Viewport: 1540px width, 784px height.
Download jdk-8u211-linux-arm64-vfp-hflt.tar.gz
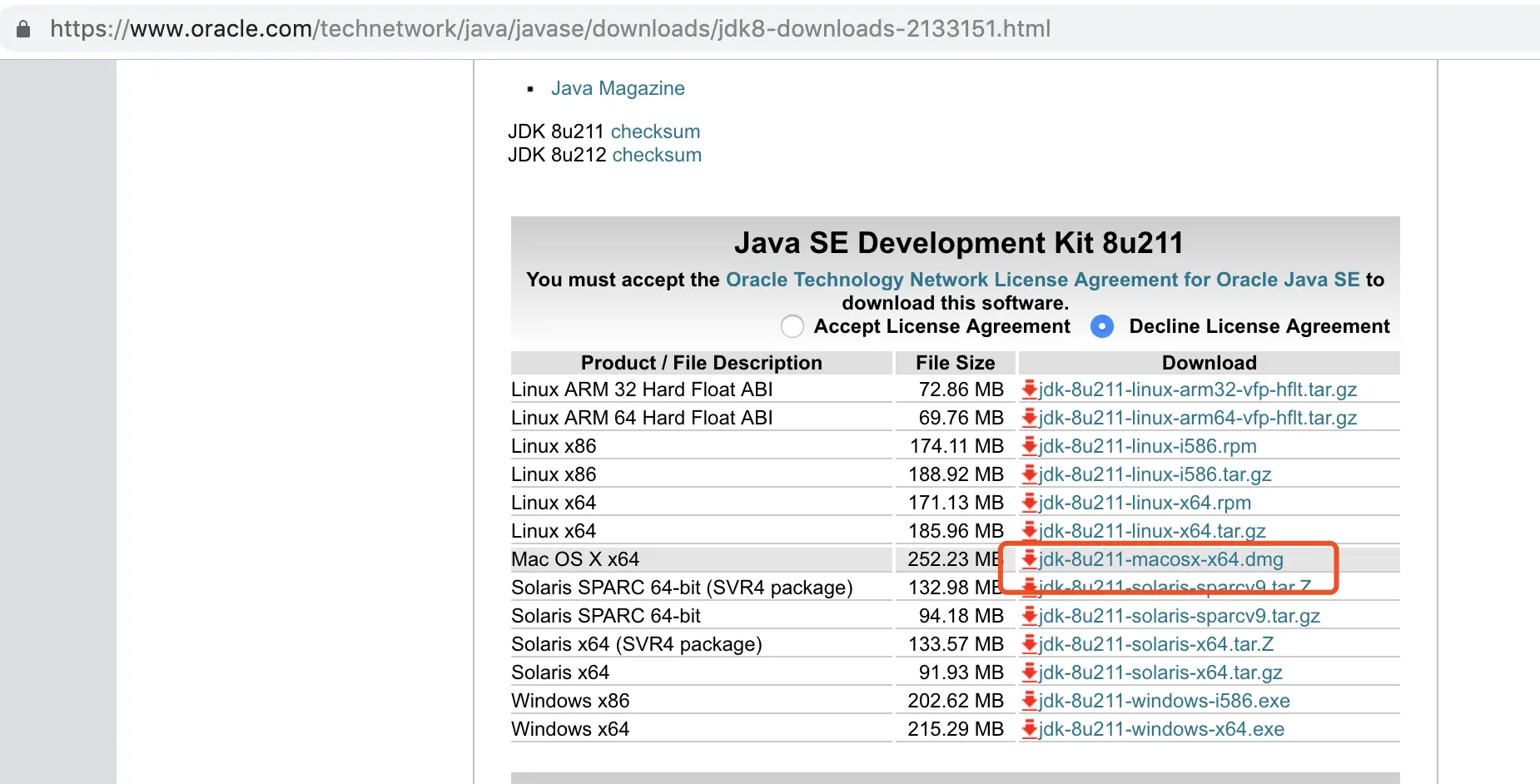[1198, 418]
